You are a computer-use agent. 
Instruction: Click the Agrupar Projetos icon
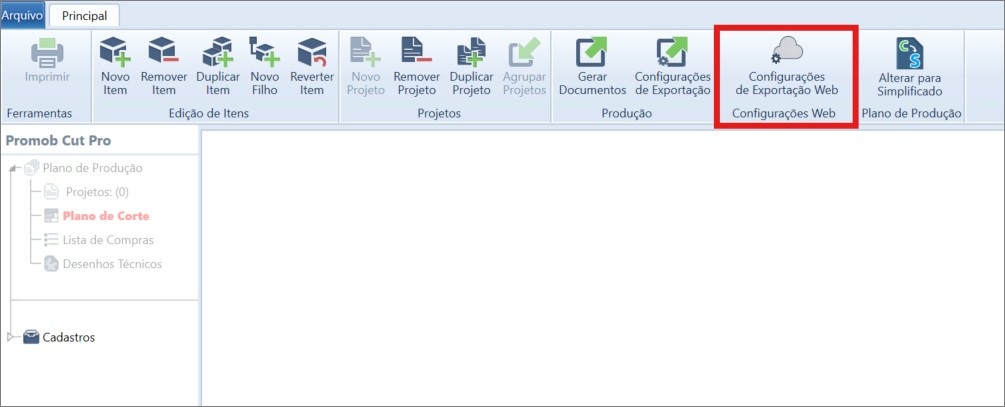[x=524, y=53]
